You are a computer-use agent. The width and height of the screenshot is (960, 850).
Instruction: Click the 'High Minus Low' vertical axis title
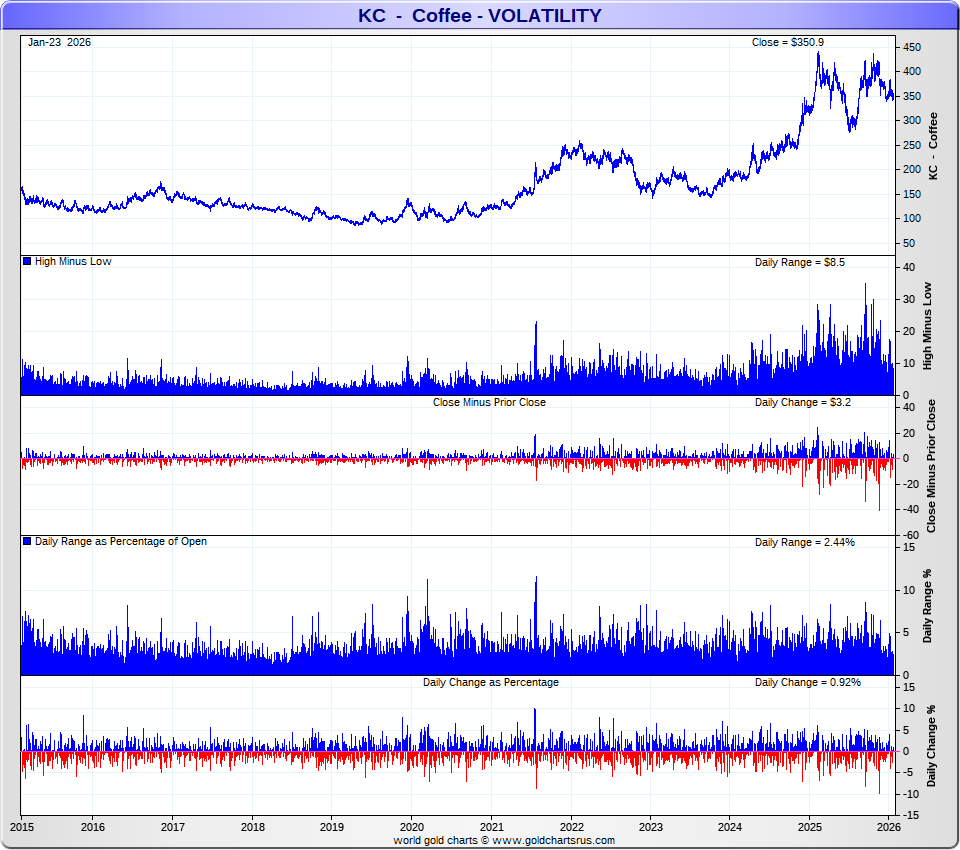(927, 326)
